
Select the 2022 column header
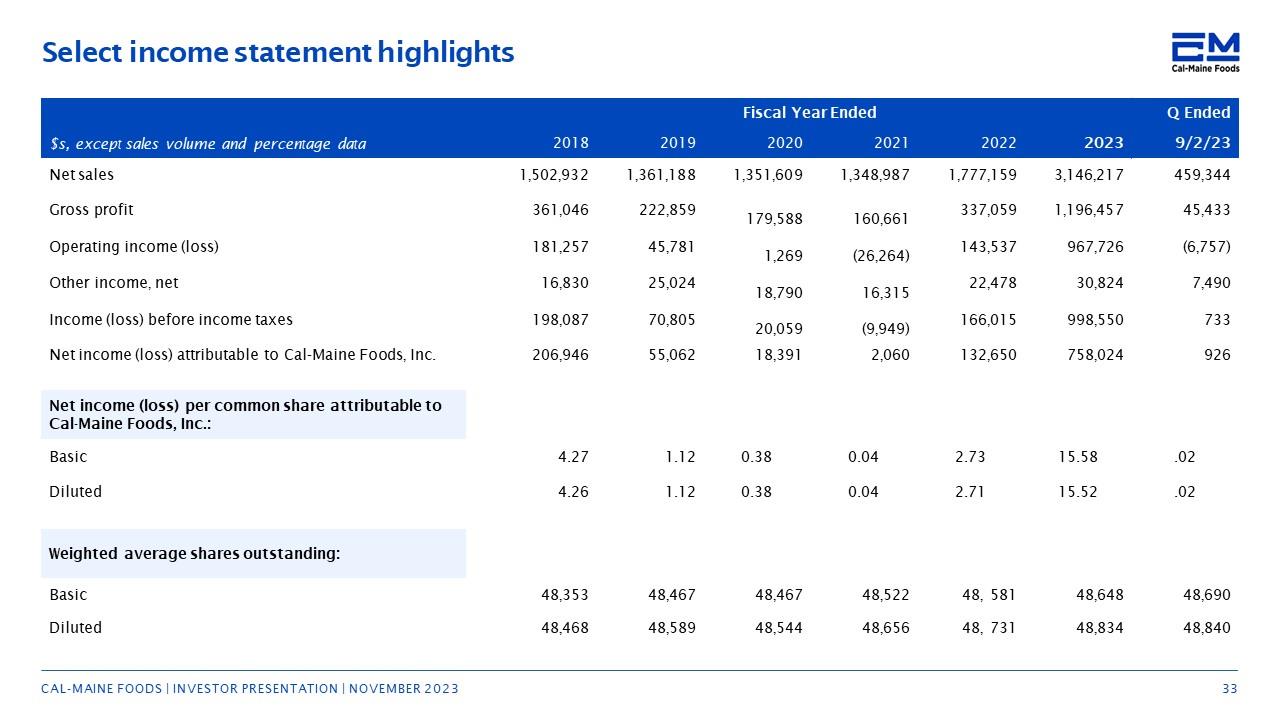tap(998, 143)
